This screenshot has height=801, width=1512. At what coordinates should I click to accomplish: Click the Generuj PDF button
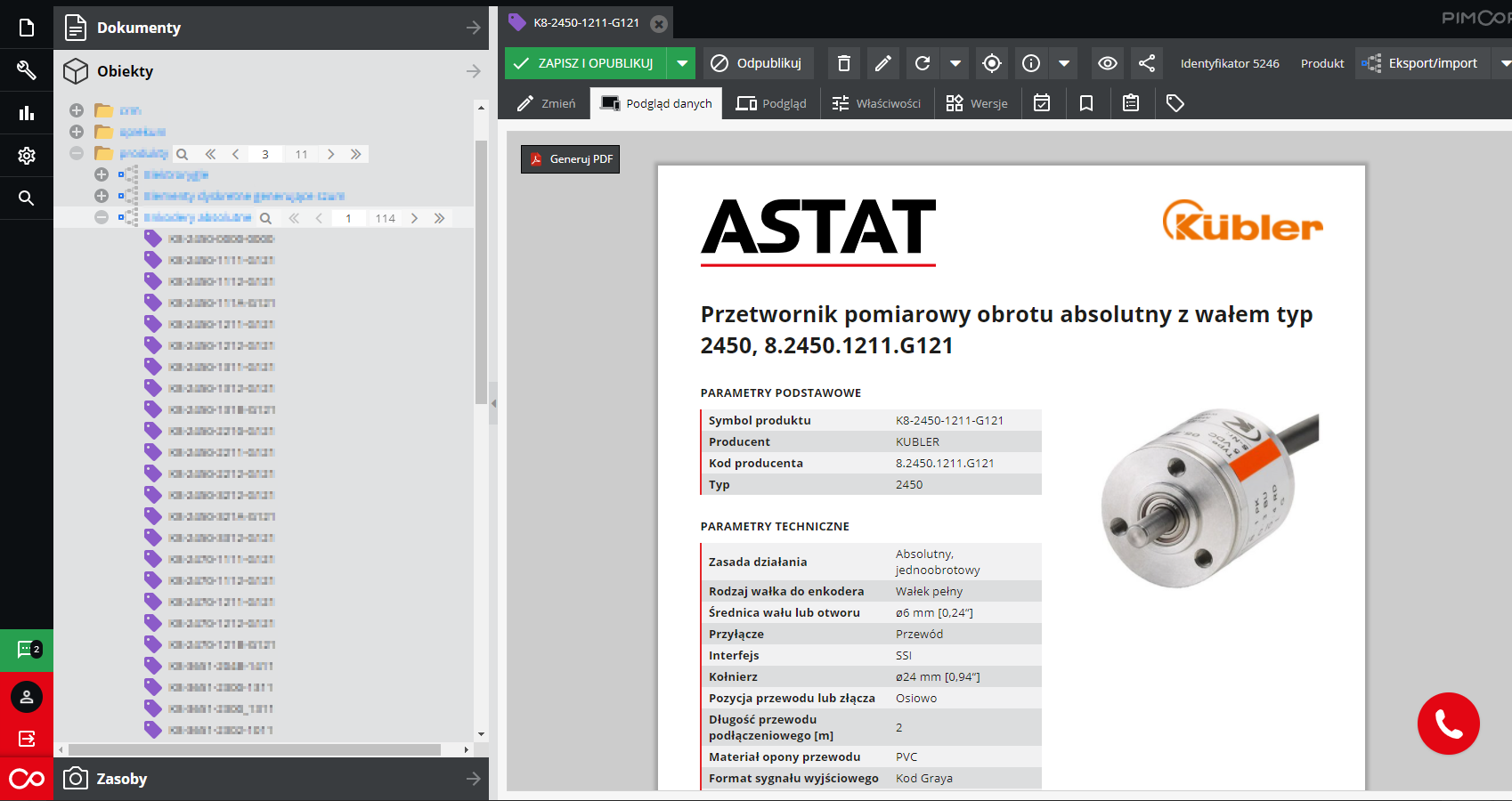[571, 159]
